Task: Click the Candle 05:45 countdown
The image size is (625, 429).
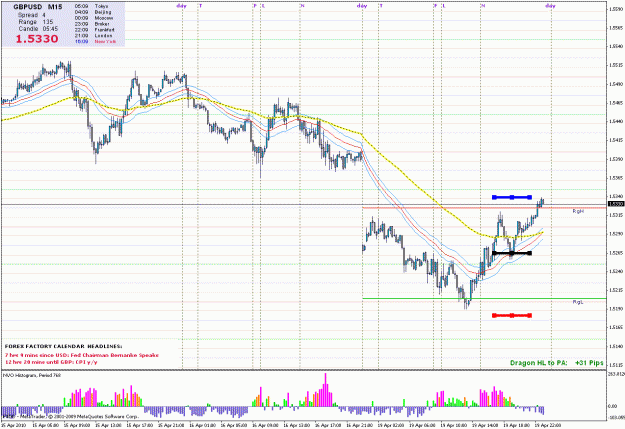Action: pos(38,29)
